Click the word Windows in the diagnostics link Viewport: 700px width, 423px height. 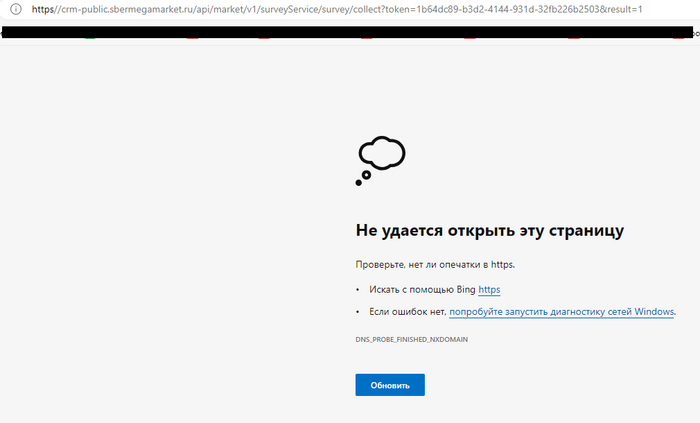pyautogui.click(x=654, y=312)
